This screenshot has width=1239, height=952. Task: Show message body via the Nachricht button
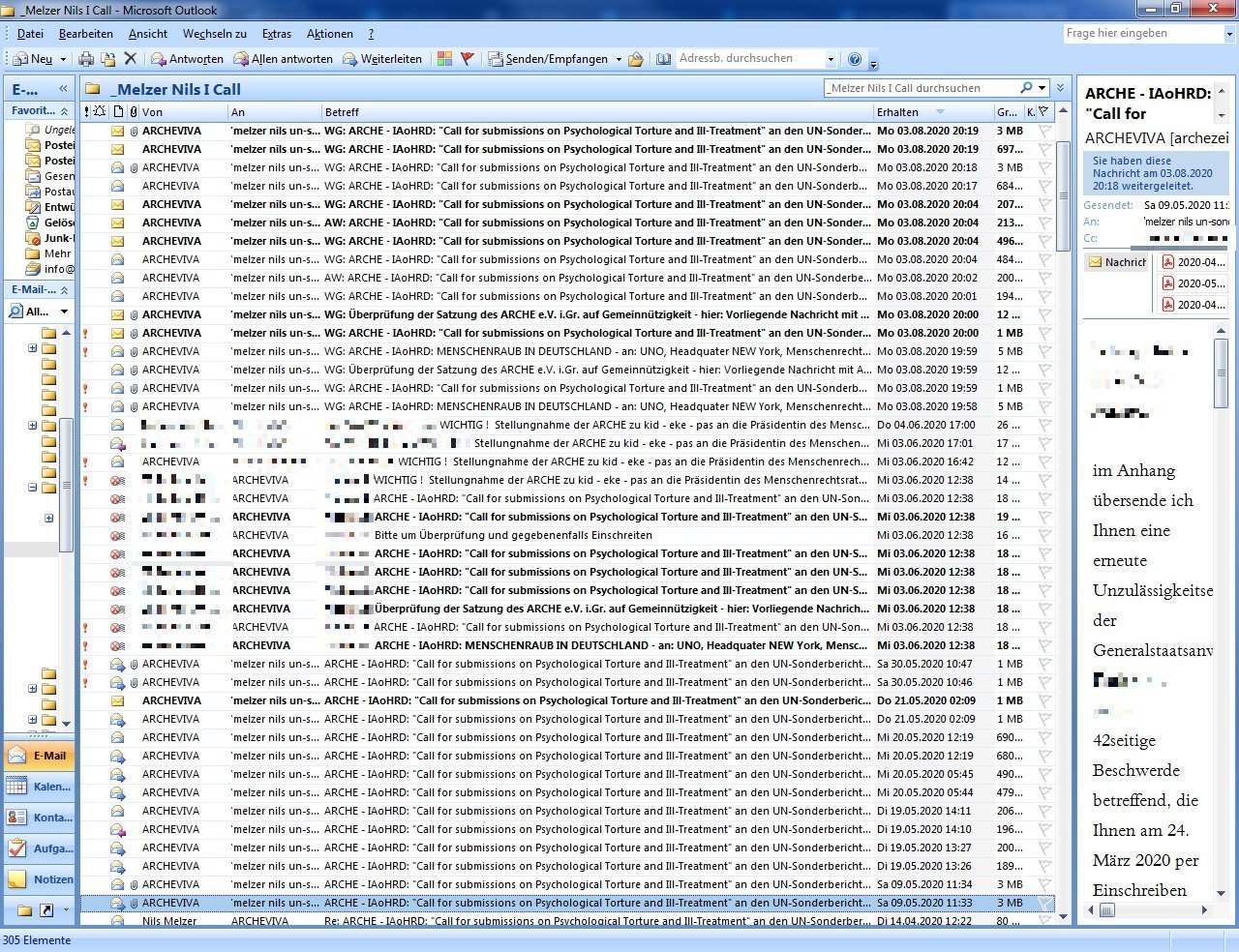click(x=1117, y=262)
